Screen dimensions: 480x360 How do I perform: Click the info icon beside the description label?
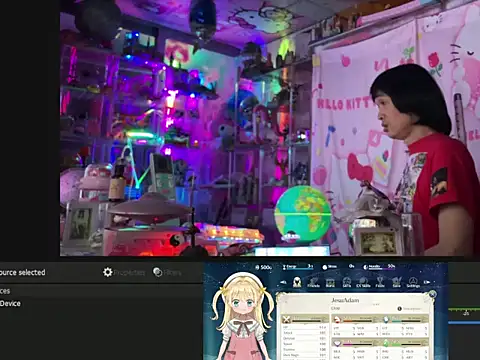[399, 309]
